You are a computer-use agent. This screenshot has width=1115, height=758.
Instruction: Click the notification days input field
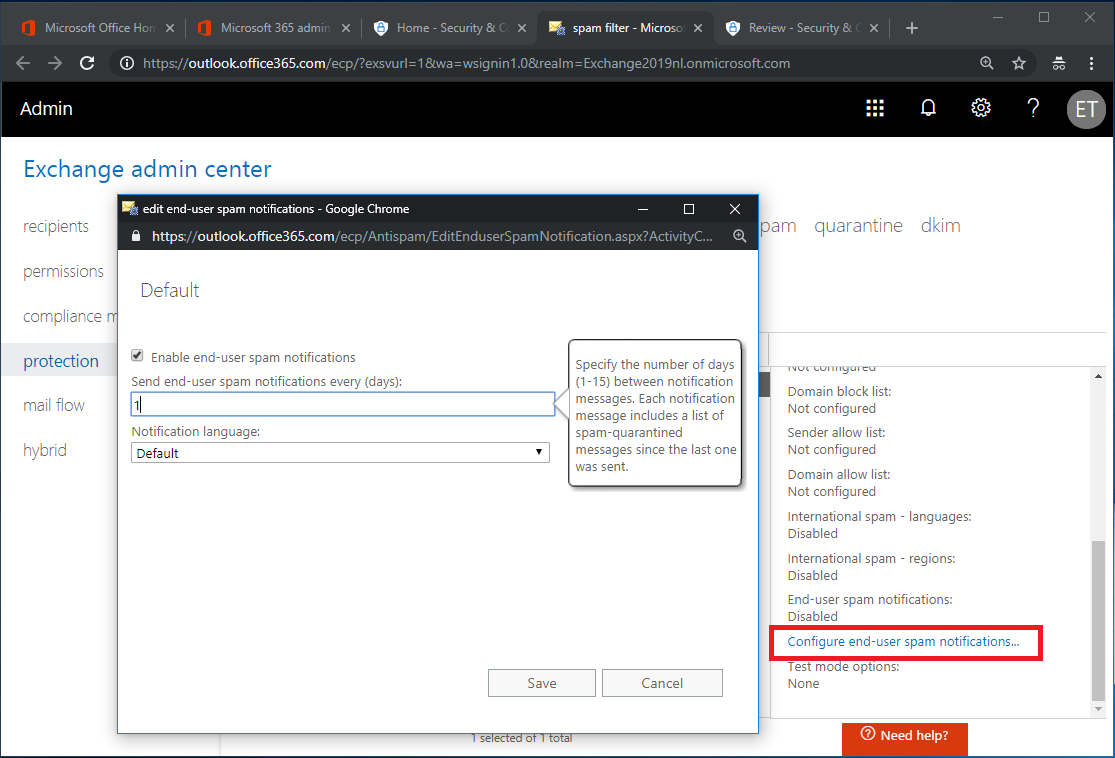pos(342,404)
